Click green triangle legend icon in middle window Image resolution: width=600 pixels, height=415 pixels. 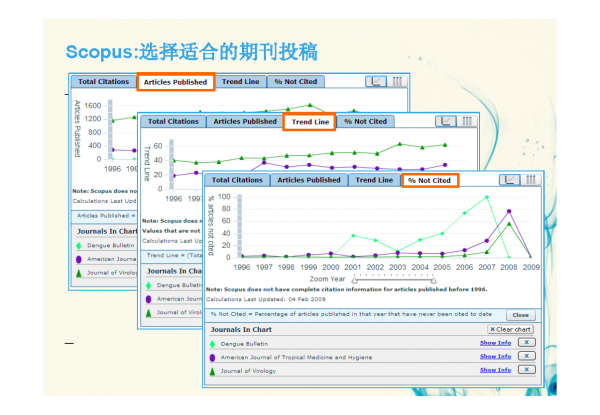click(x=148, y=313)
